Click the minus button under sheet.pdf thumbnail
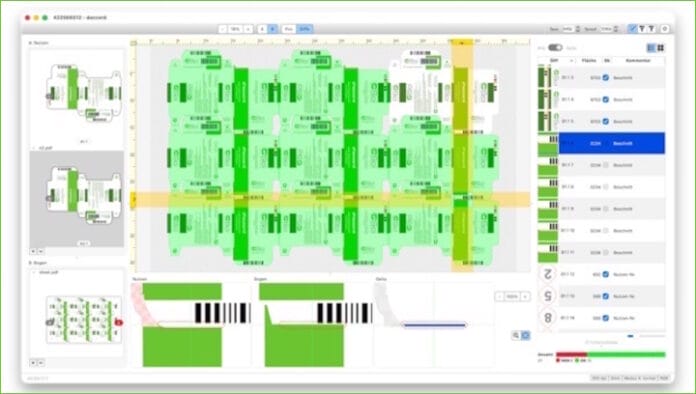Image resolution: width=696 pixels, height=394 pixels. pos(40,362)
